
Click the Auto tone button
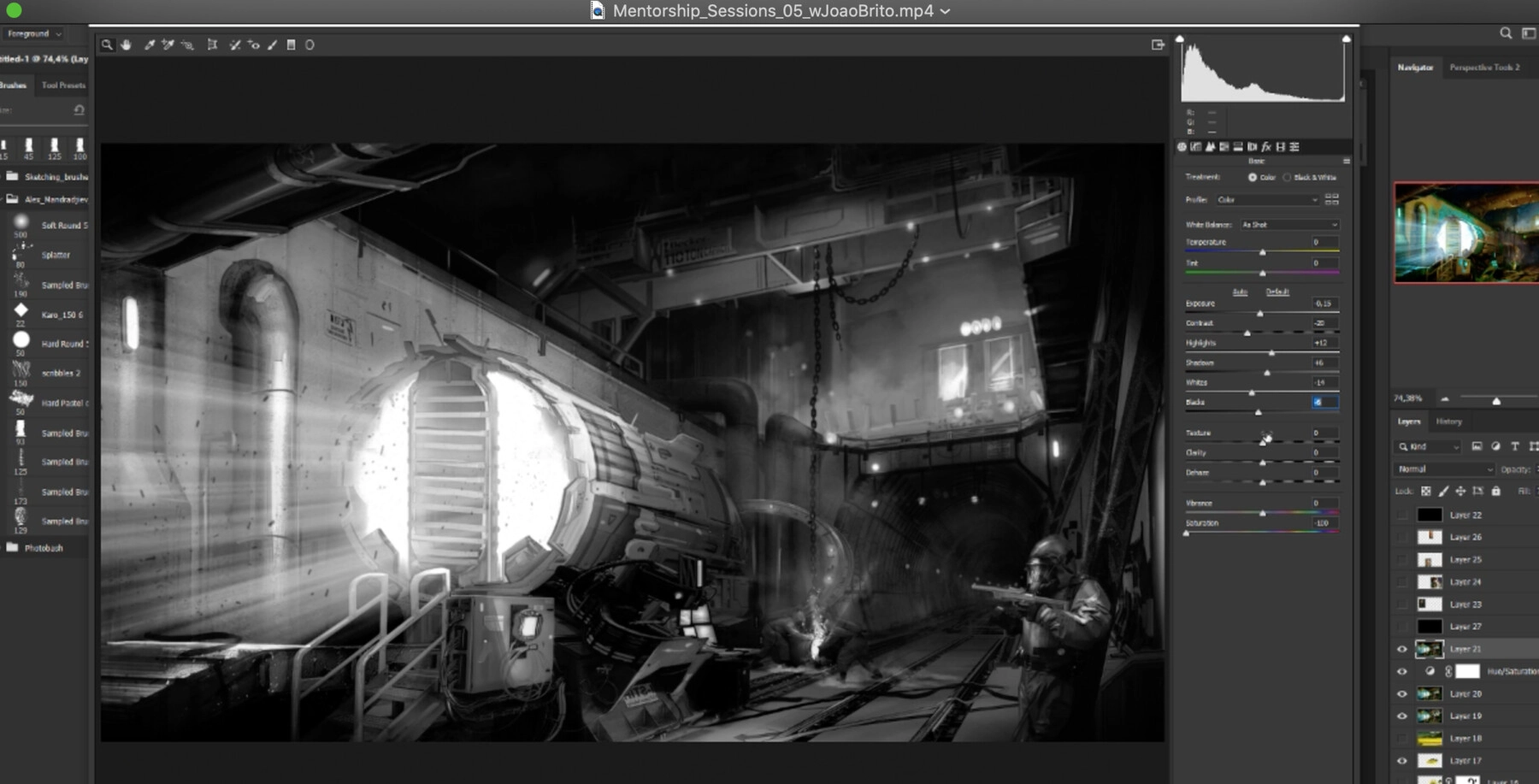coord(1240,292)
